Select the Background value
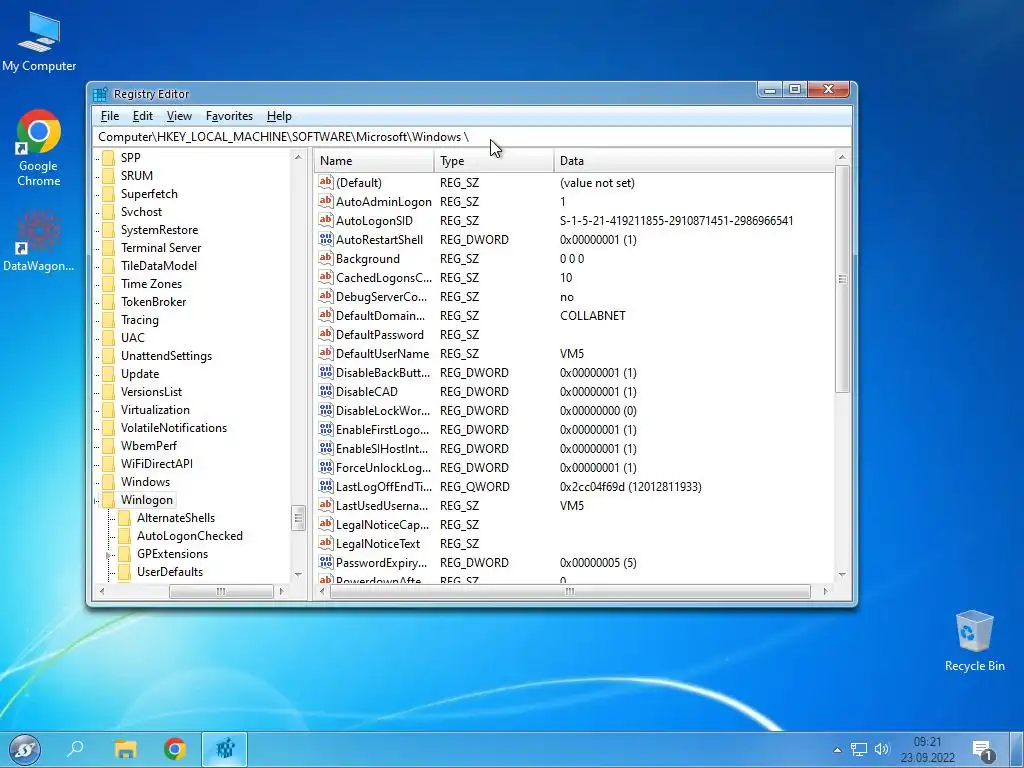Screen dimensions: 1024x768 coord(368,259)
